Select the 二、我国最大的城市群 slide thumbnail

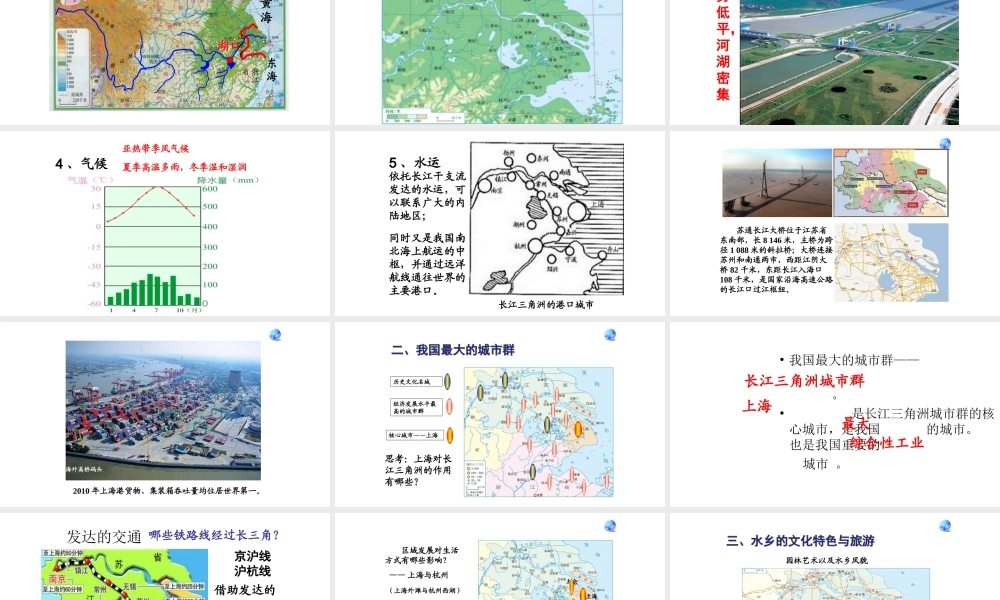pos(500,414)
